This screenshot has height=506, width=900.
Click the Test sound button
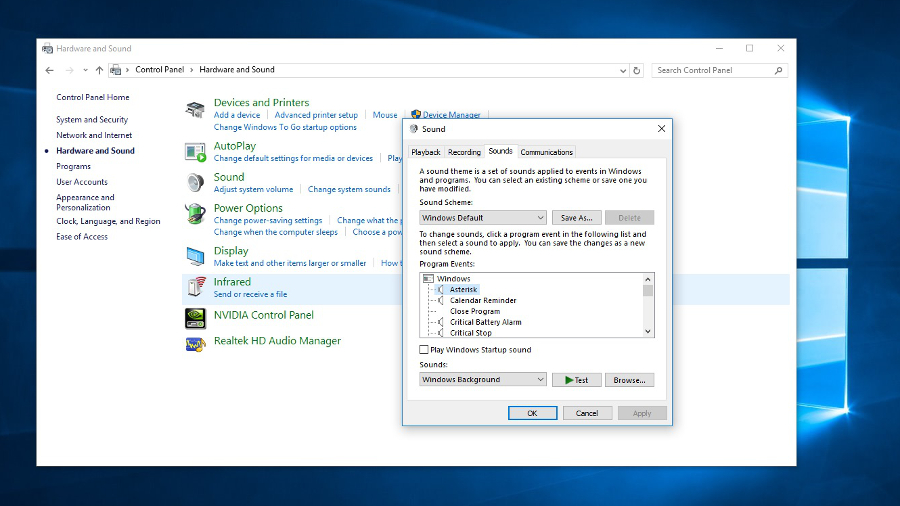pyautogui.click(x=576, y=380)
